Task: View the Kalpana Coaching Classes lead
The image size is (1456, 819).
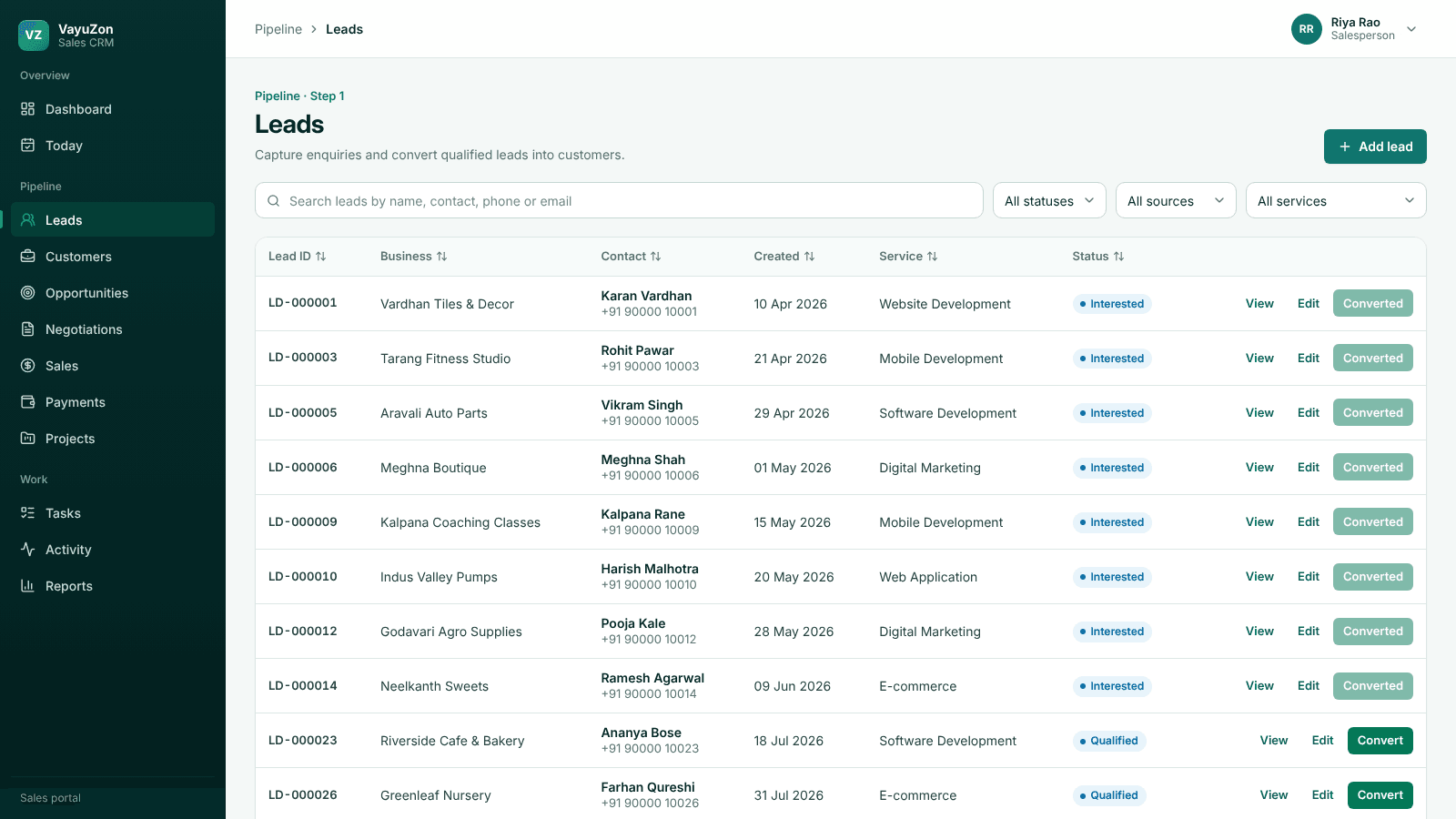Action: [x=1259, y=522]
